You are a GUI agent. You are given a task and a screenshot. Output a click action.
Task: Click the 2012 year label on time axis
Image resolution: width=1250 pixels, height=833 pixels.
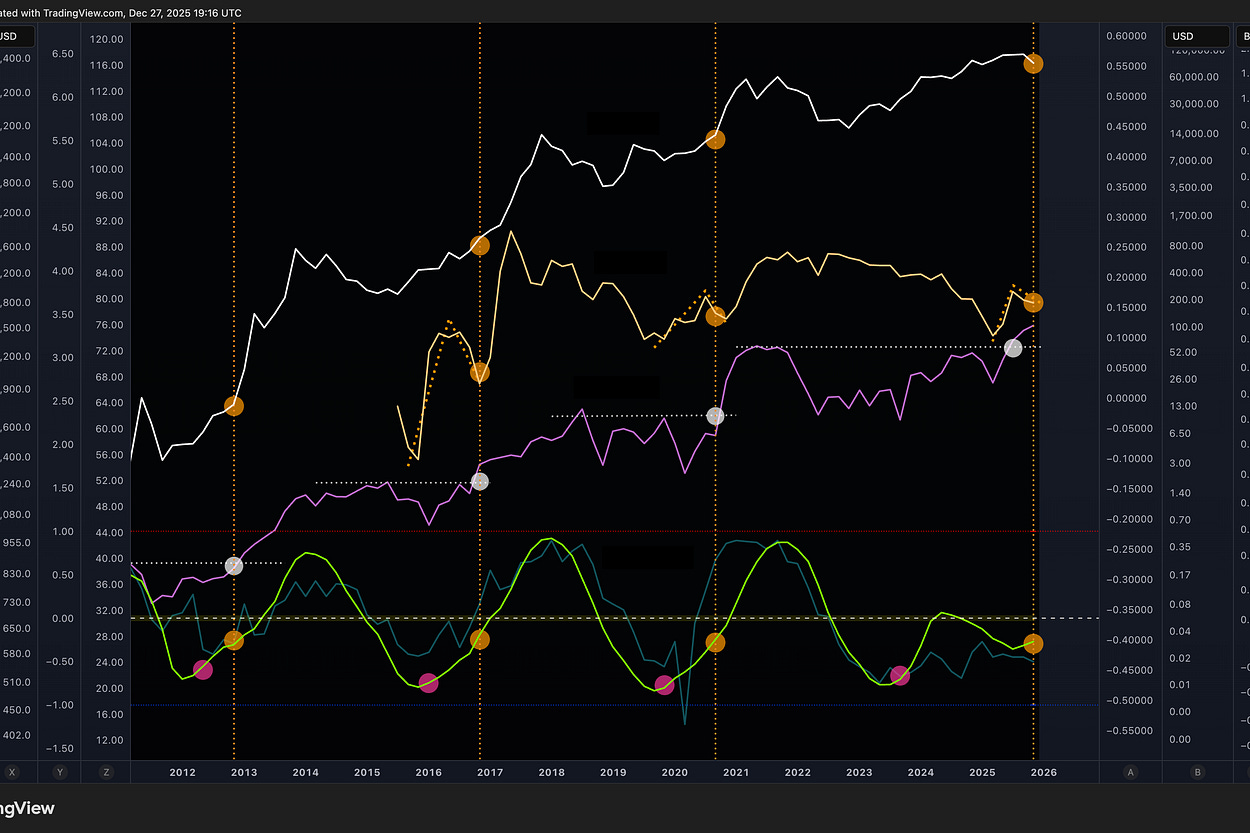coord(182,772)
